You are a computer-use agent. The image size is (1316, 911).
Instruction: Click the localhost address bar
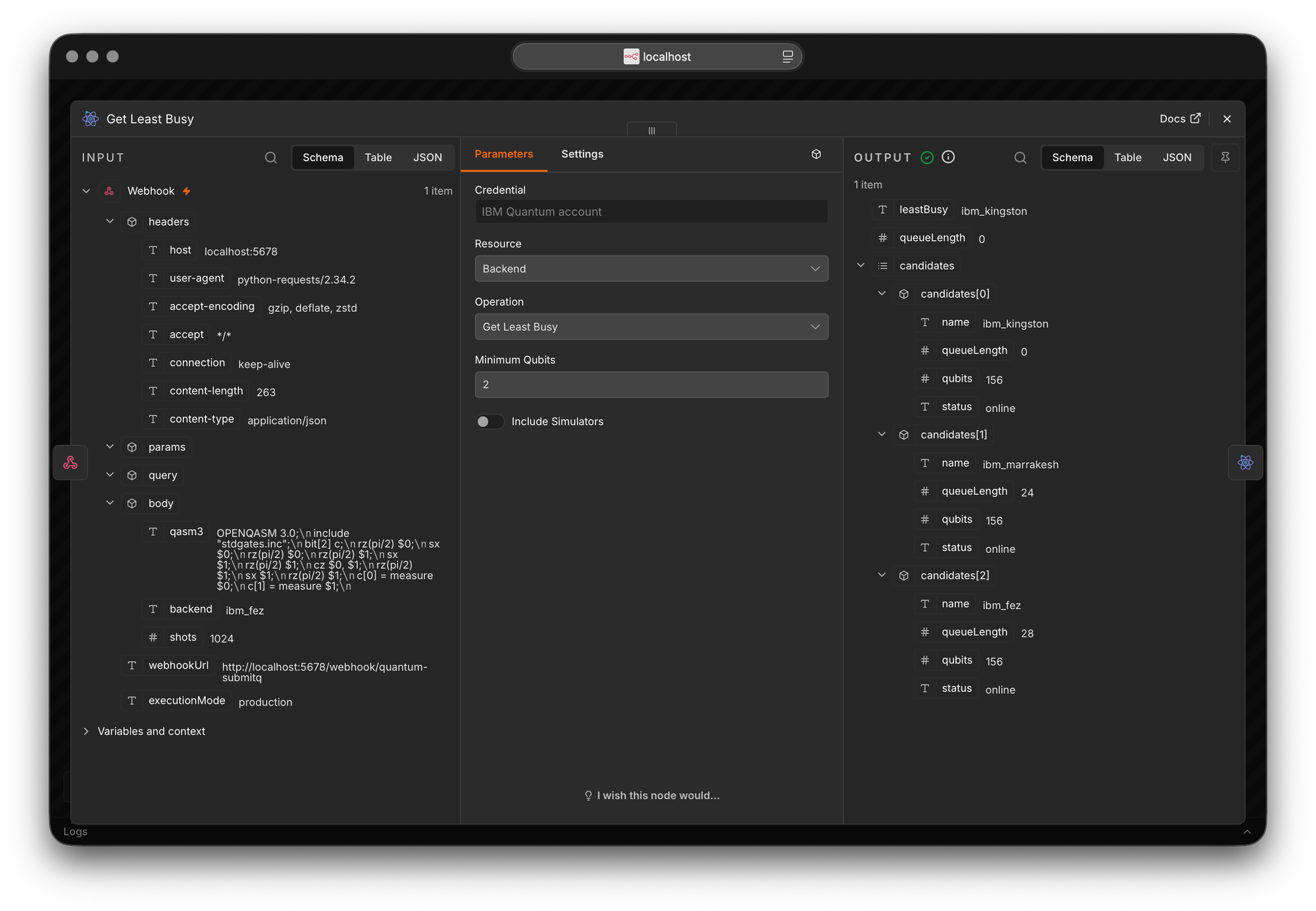coord(657,57)
